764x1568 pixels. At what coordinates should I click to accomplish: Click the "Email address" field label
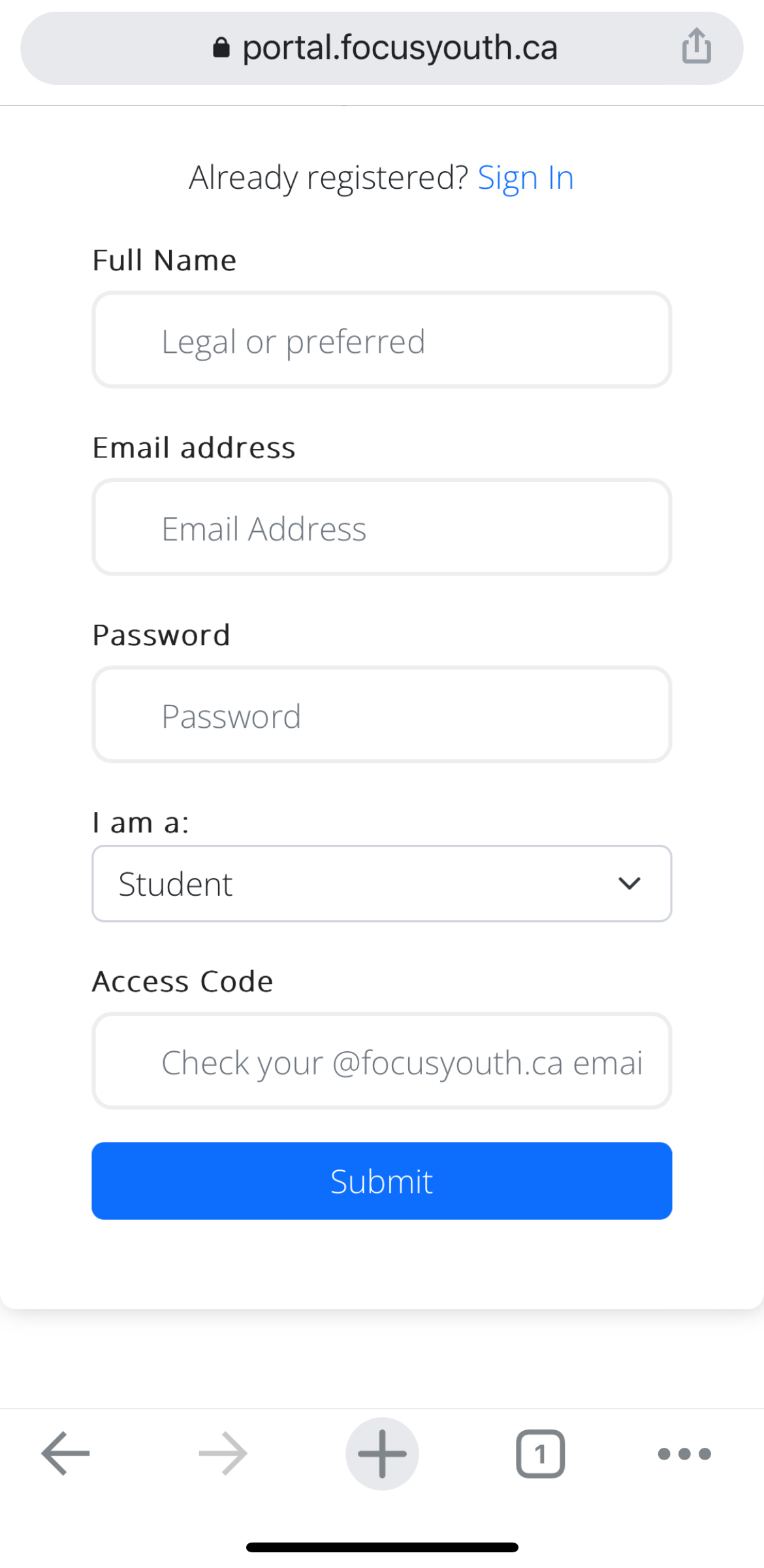(194, 448)
